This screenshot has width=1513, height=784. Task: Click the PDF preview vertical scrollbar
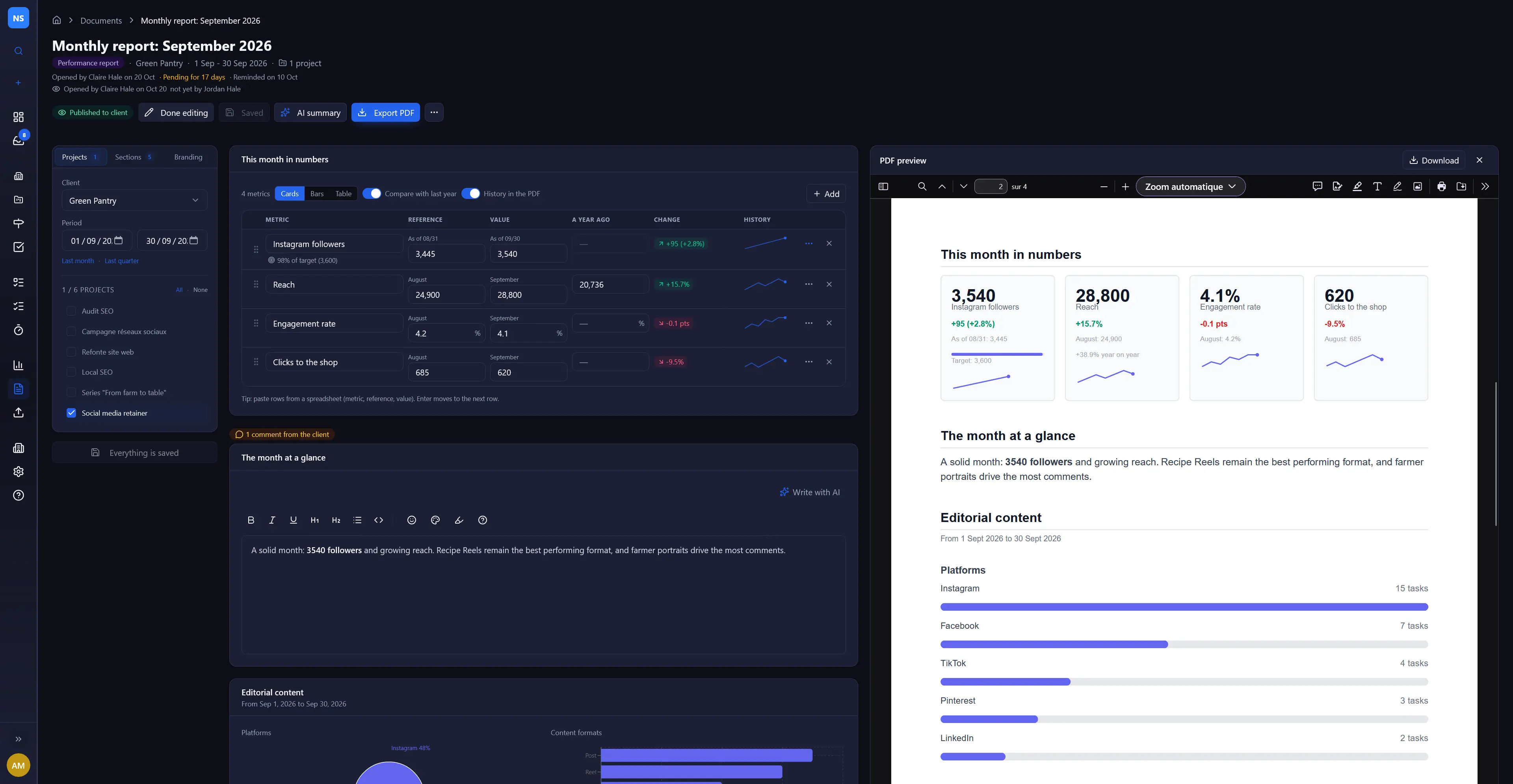tap(1495, 453)
